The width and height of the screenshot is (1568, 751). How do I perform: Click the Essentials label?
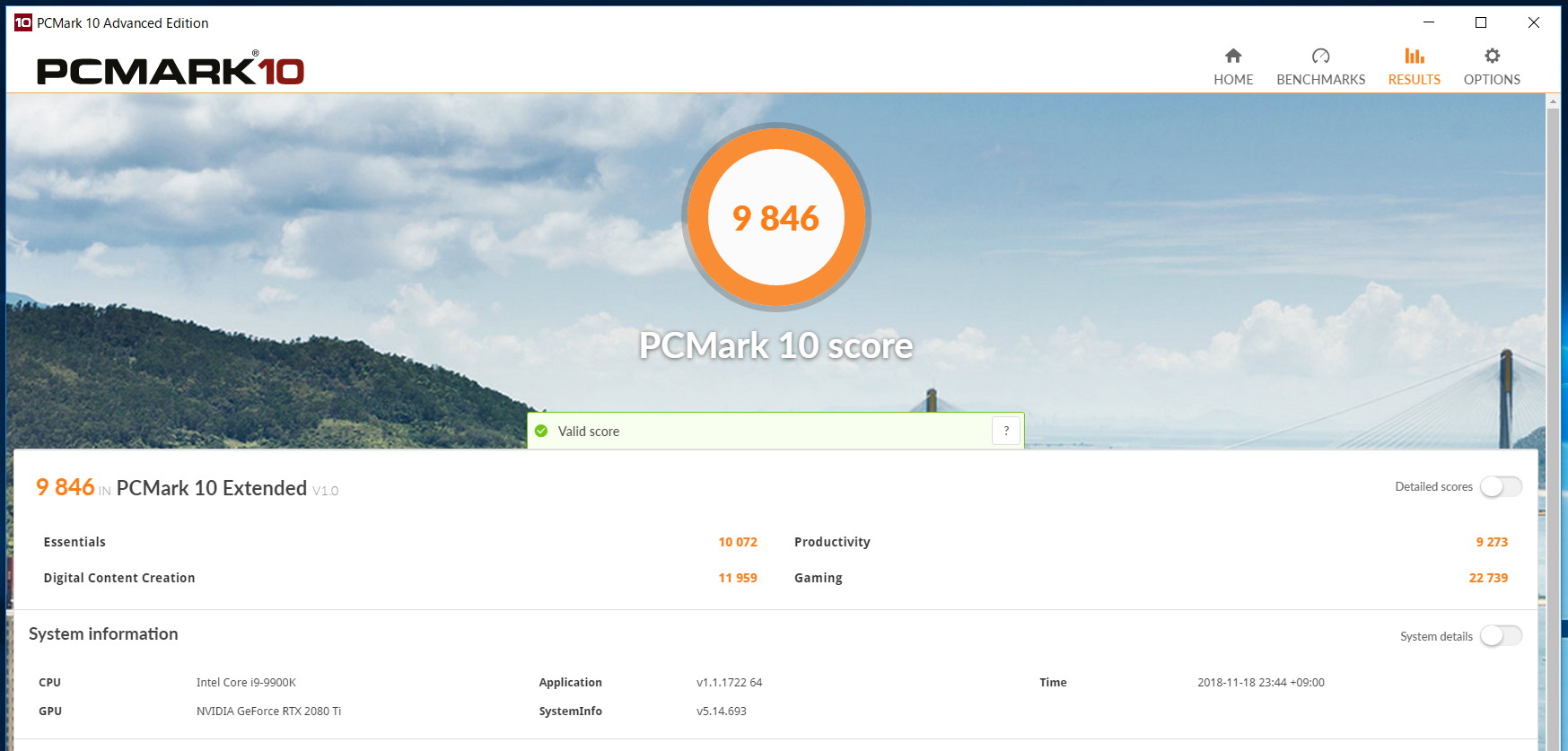tap(74, 542)
